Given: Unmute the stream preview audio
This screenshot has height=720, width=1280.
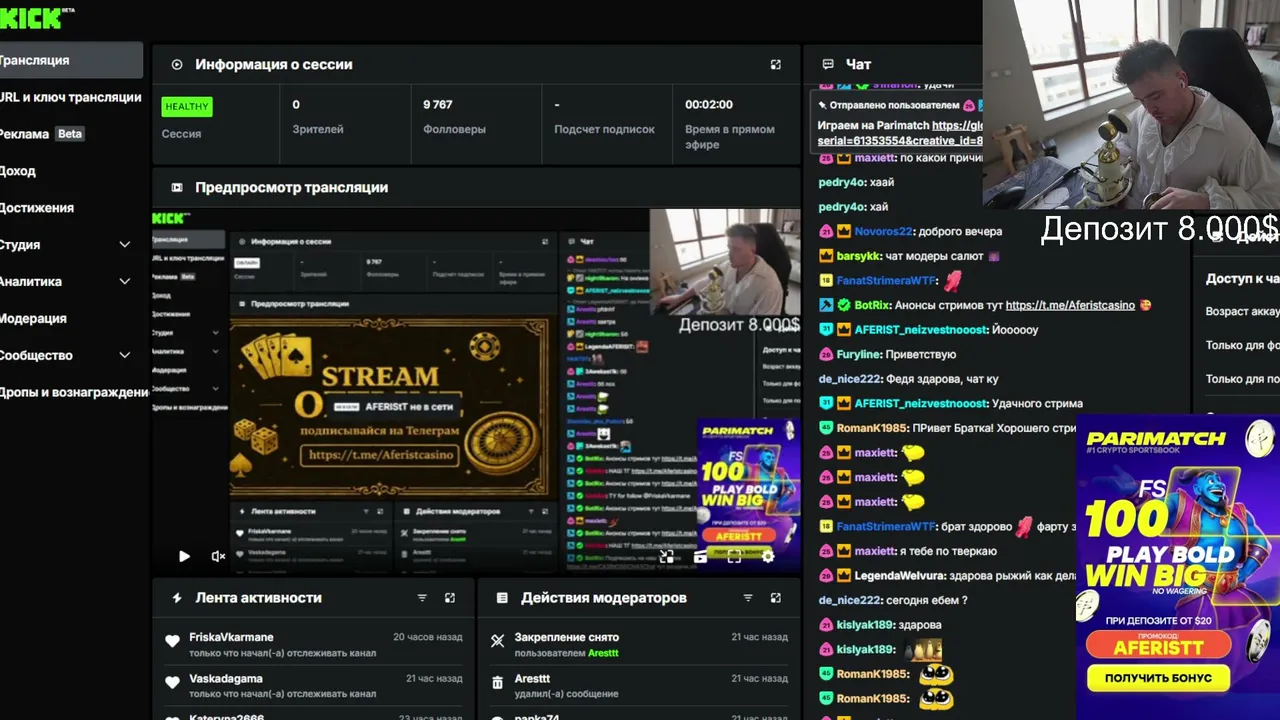Looking at the screenshot, I should pos(218,556).
